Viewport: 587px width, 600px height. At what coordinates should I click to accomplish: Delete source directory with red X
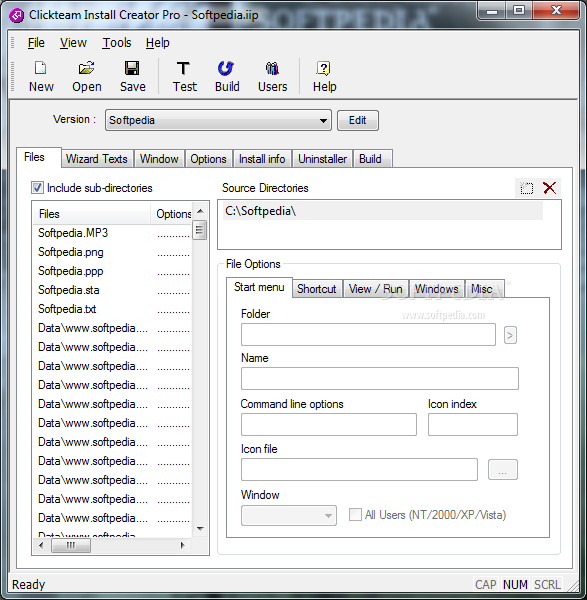[x=550, y=188]
